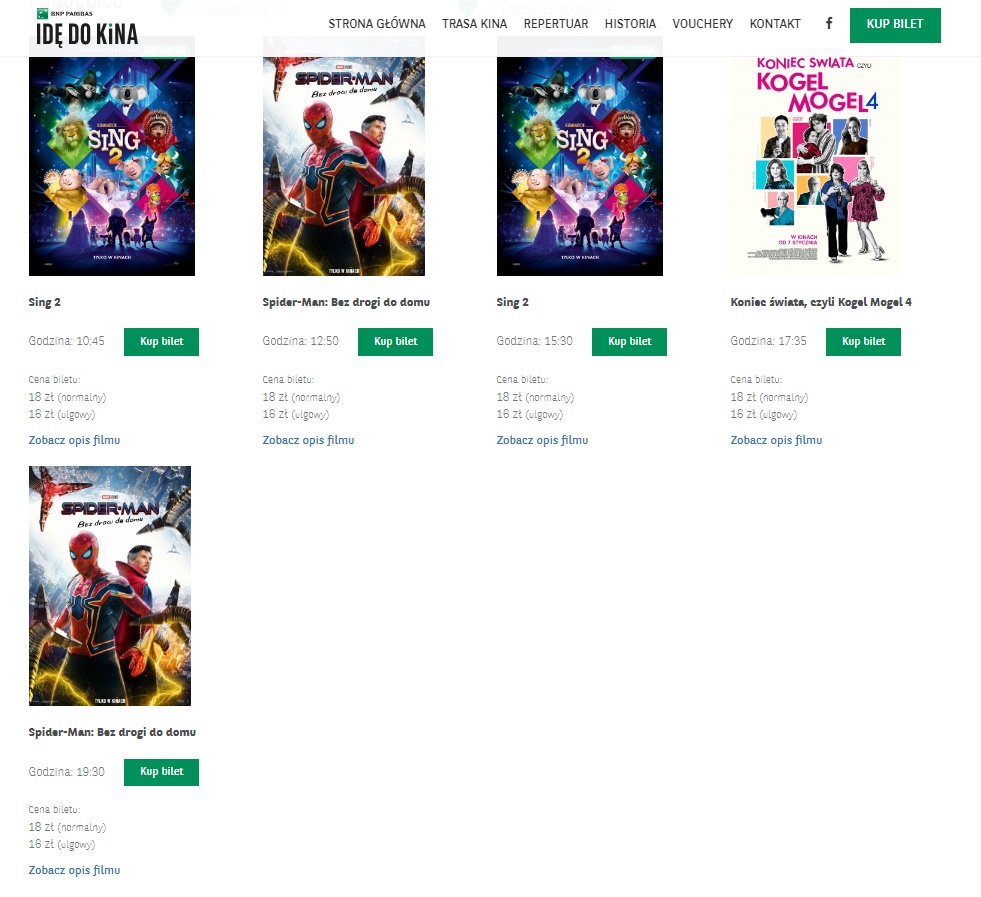Buy ticket for Sing 2 at 10:45
This screenshot has height=897, width=981.
pyautogui.click(x=161, y=342)
